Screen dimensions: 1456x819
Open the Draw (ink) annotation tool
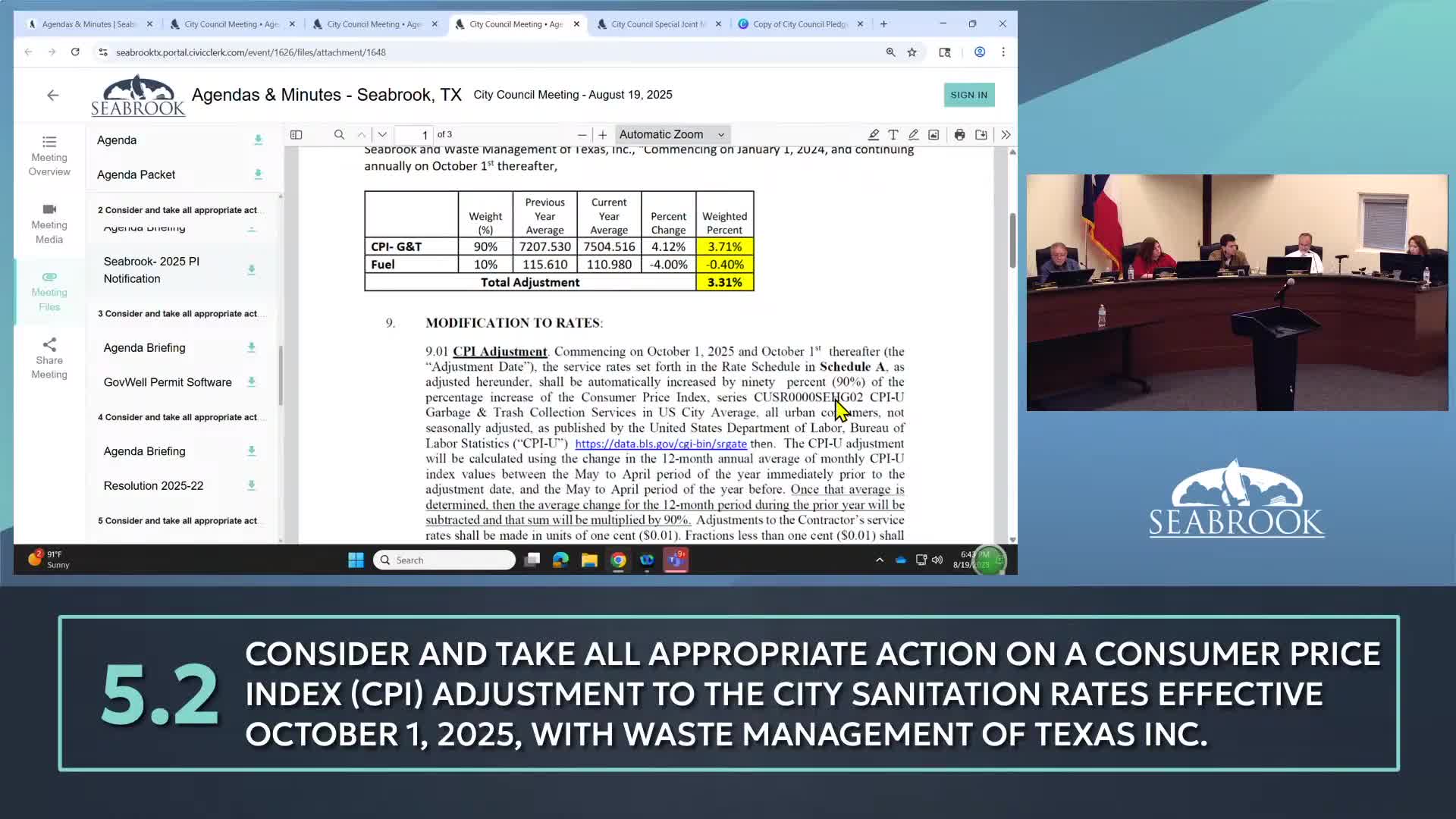point(914,134)
